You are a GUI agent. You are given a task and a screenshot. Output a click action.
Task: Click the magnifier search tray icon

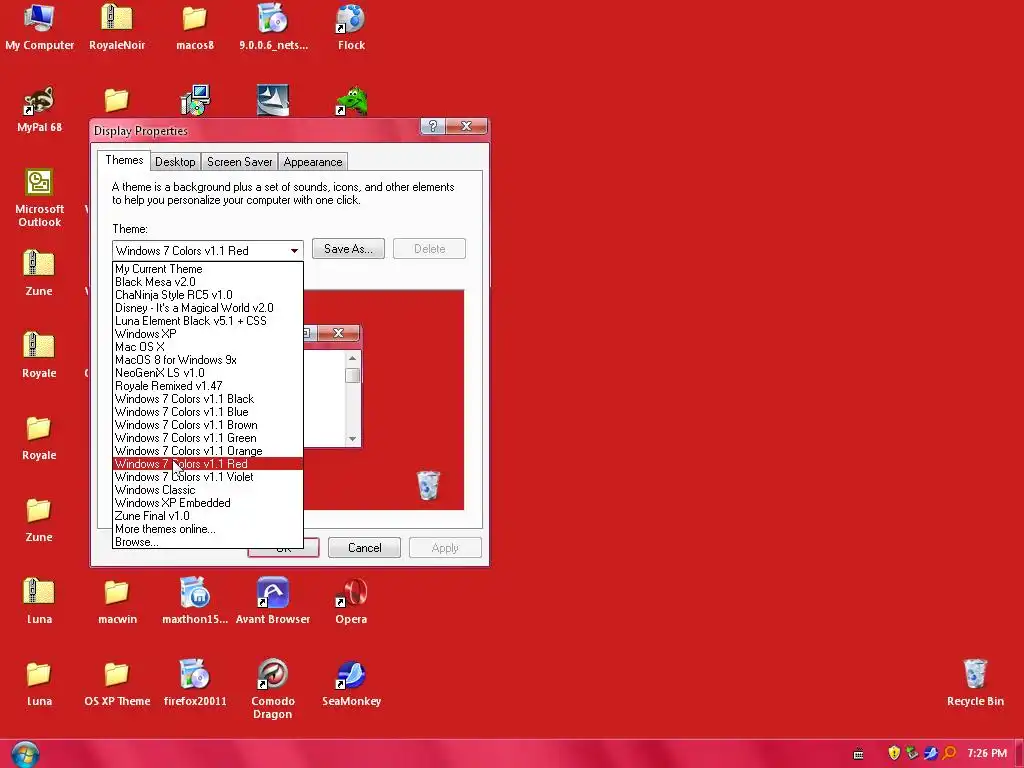950,753
